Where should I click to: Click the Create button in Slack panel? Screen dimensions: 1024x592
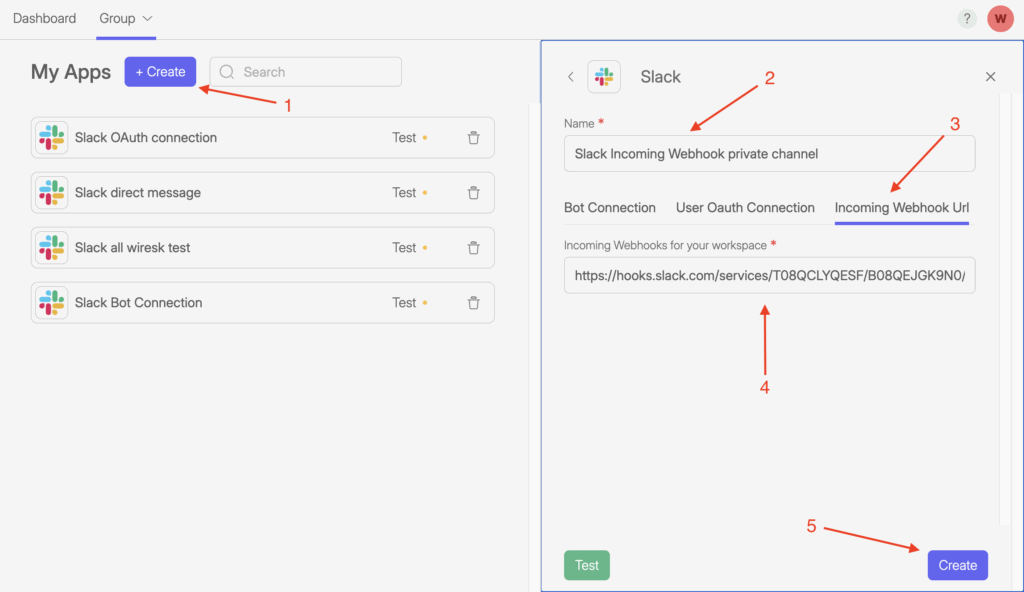pyautogui.click(x=957, y=565)
